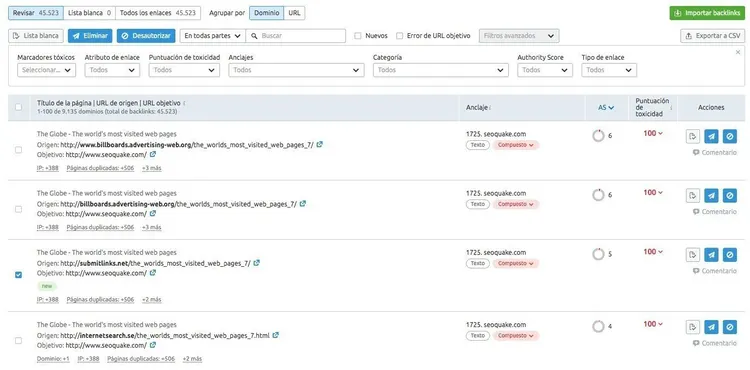750x370 pixels.
Task: Expand Filtros avanzados dropdown
Action: click(x=519, y=36)
